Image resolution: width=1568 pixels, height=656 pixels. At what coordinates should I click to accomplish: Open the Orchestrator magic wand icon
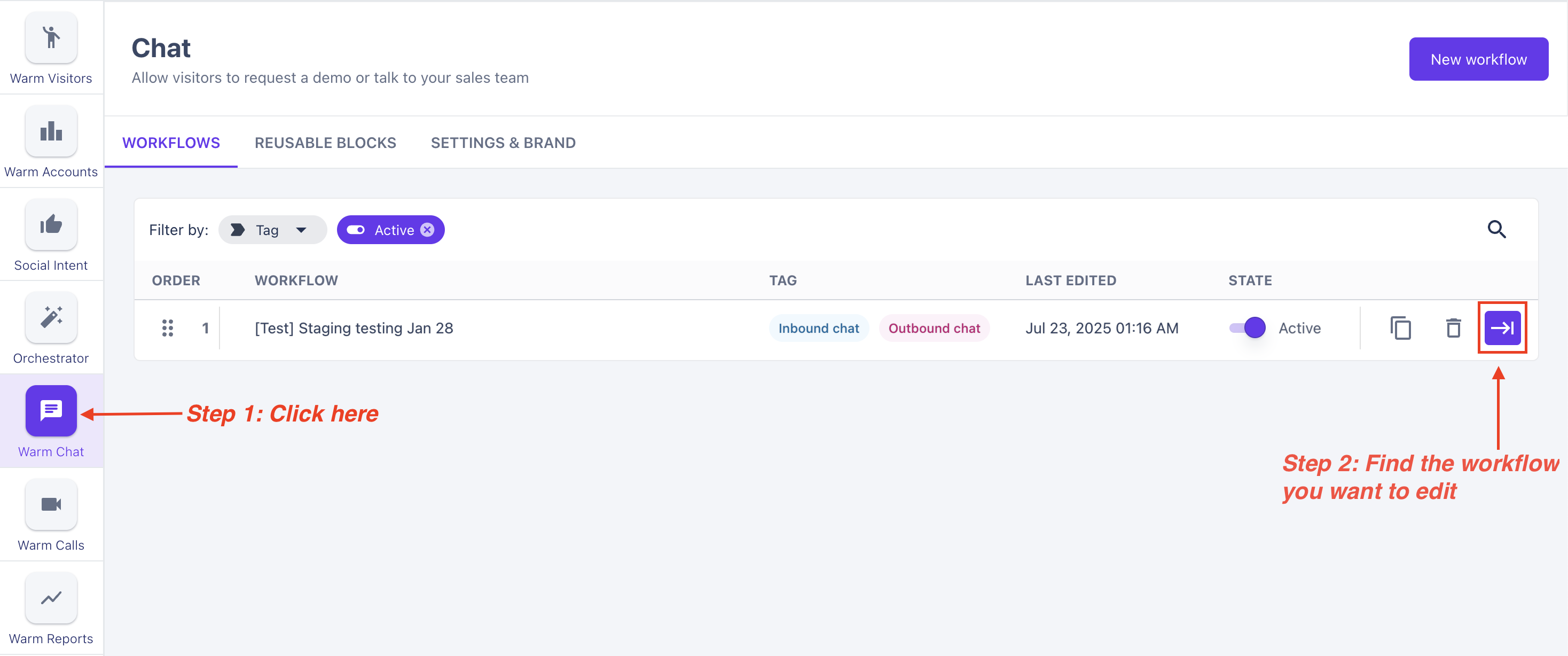[x=51, y=318]
